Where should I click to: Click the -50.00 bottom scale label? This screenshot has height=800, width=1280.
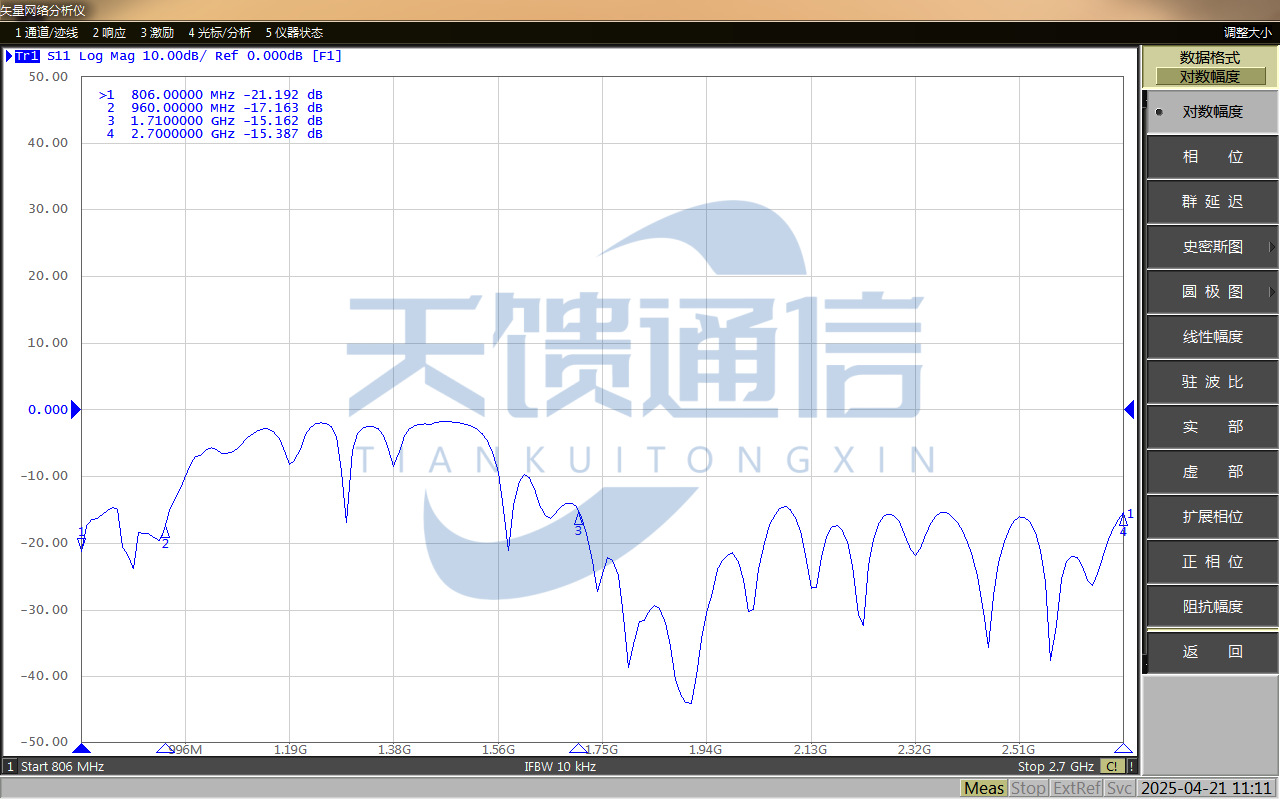44,742
